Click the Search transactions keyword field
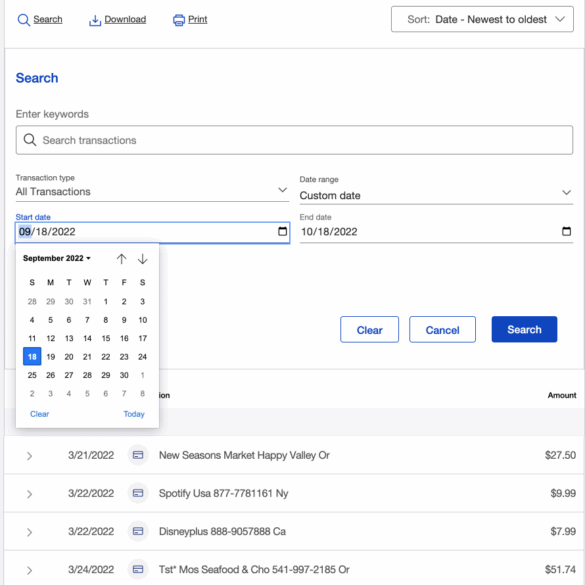 [x=294, y=140]
